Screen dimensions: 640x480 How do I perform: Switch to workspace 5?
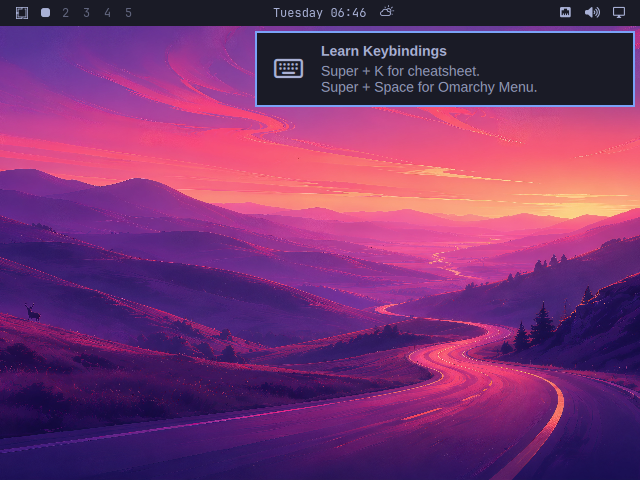(129, 13)
